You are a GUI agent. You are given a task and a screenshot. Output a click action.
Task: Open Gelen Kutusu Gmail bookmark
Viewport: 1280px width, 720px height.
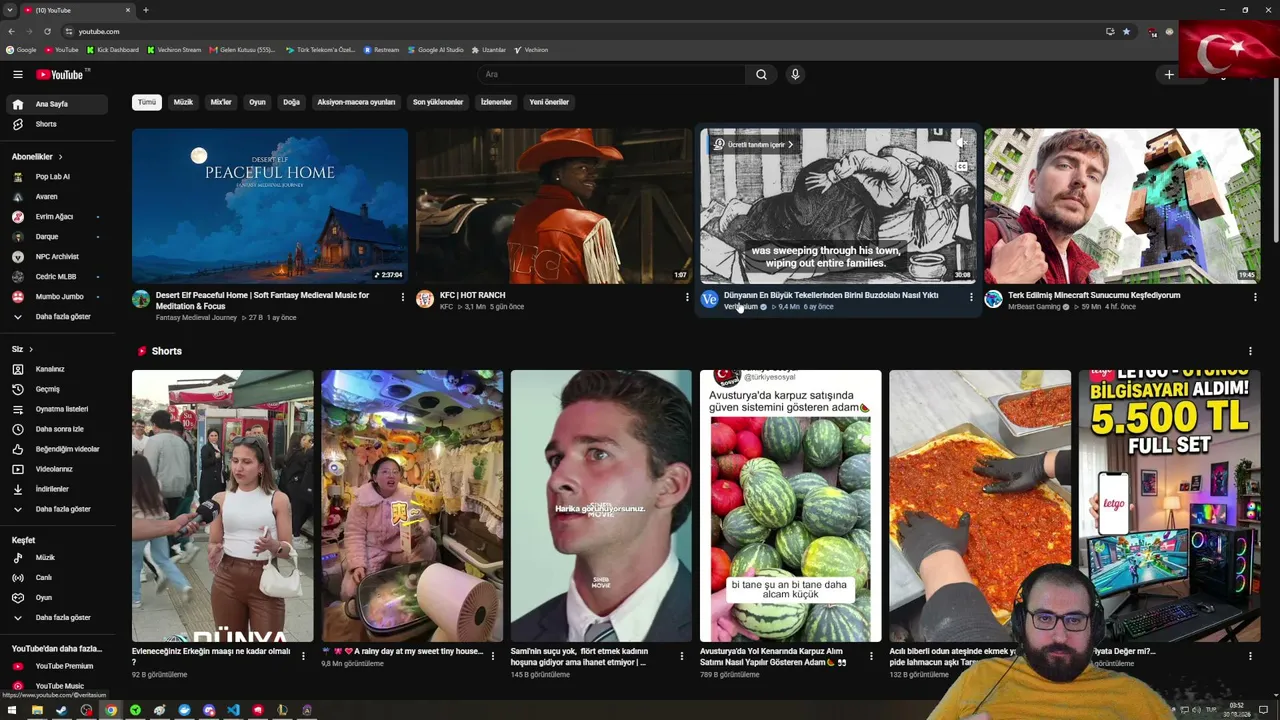click(x=243, y=50)
